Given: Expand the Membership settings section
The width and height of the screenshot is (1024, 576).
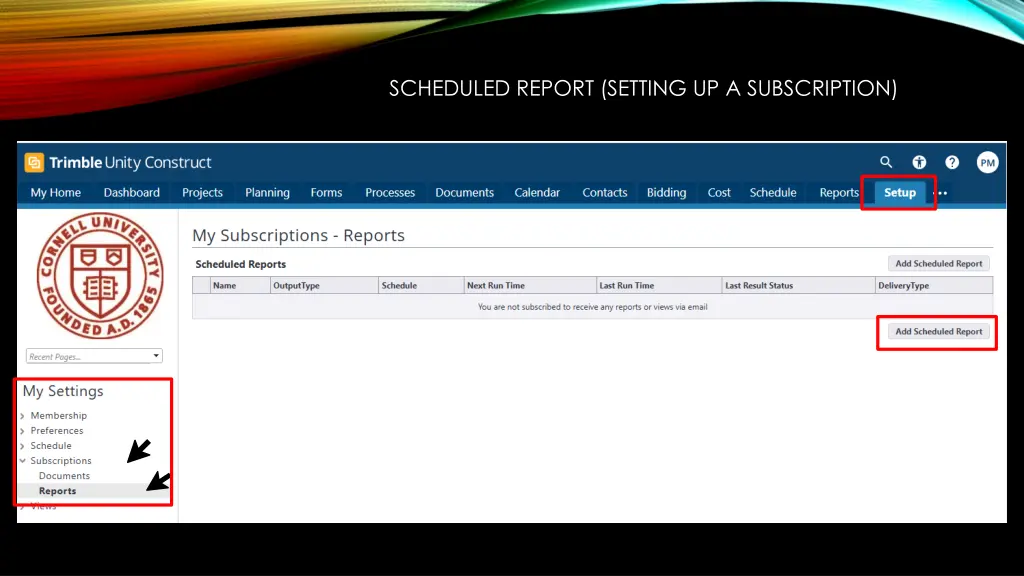Looking at the screenshot, I should point(58,415).
